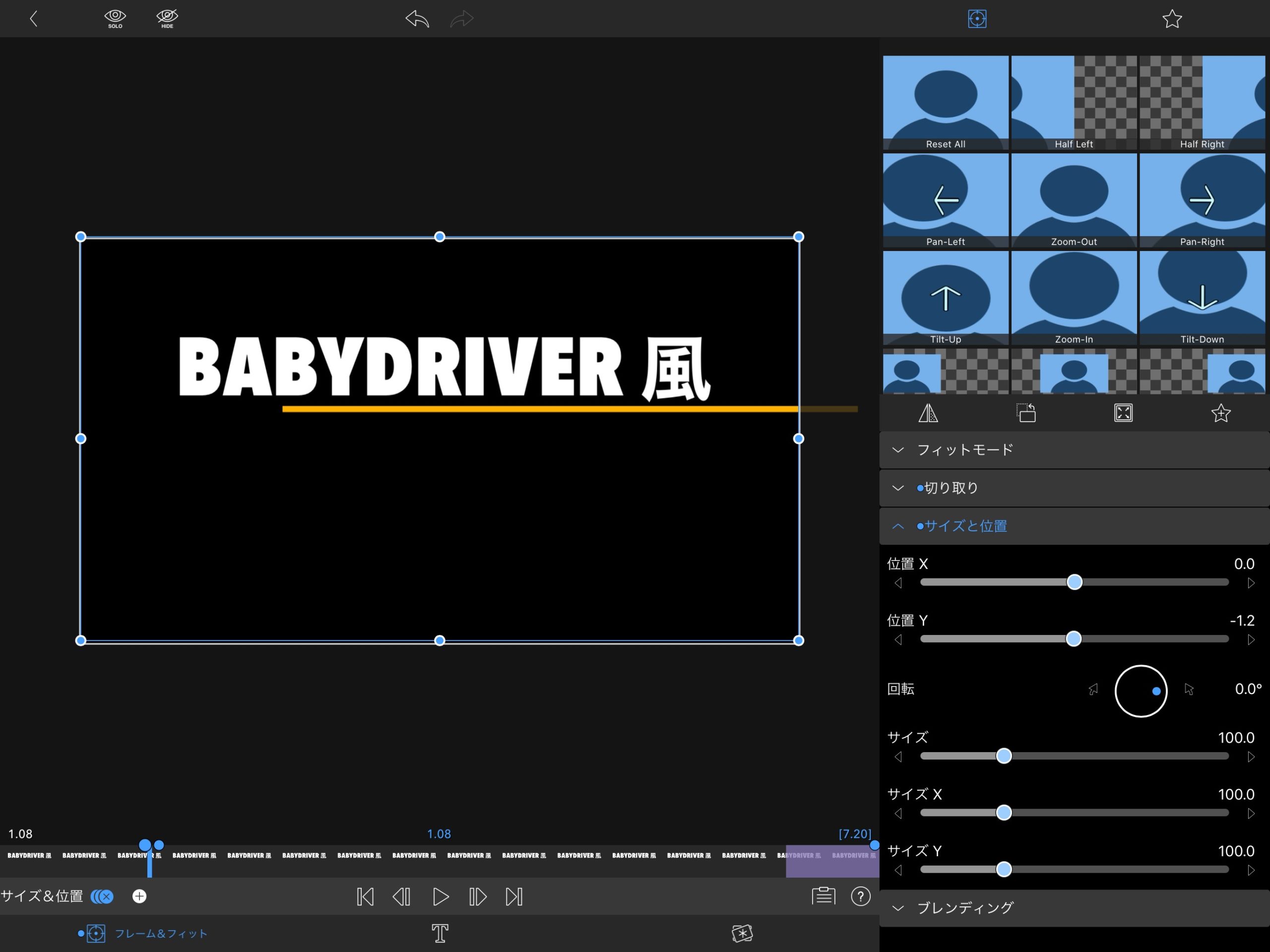Expand the ブレンディング section
Viewport: 1270px width, 952px height.
[1074, 908]
